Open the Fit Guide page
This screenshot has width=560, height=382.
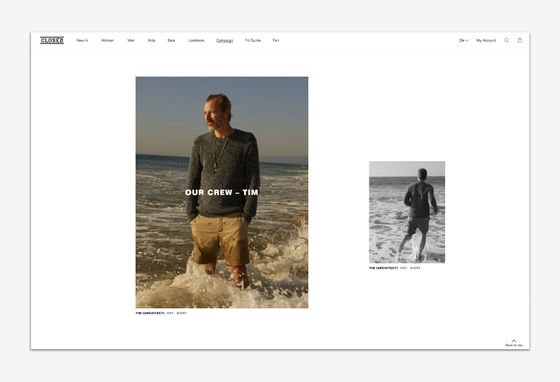253,41
